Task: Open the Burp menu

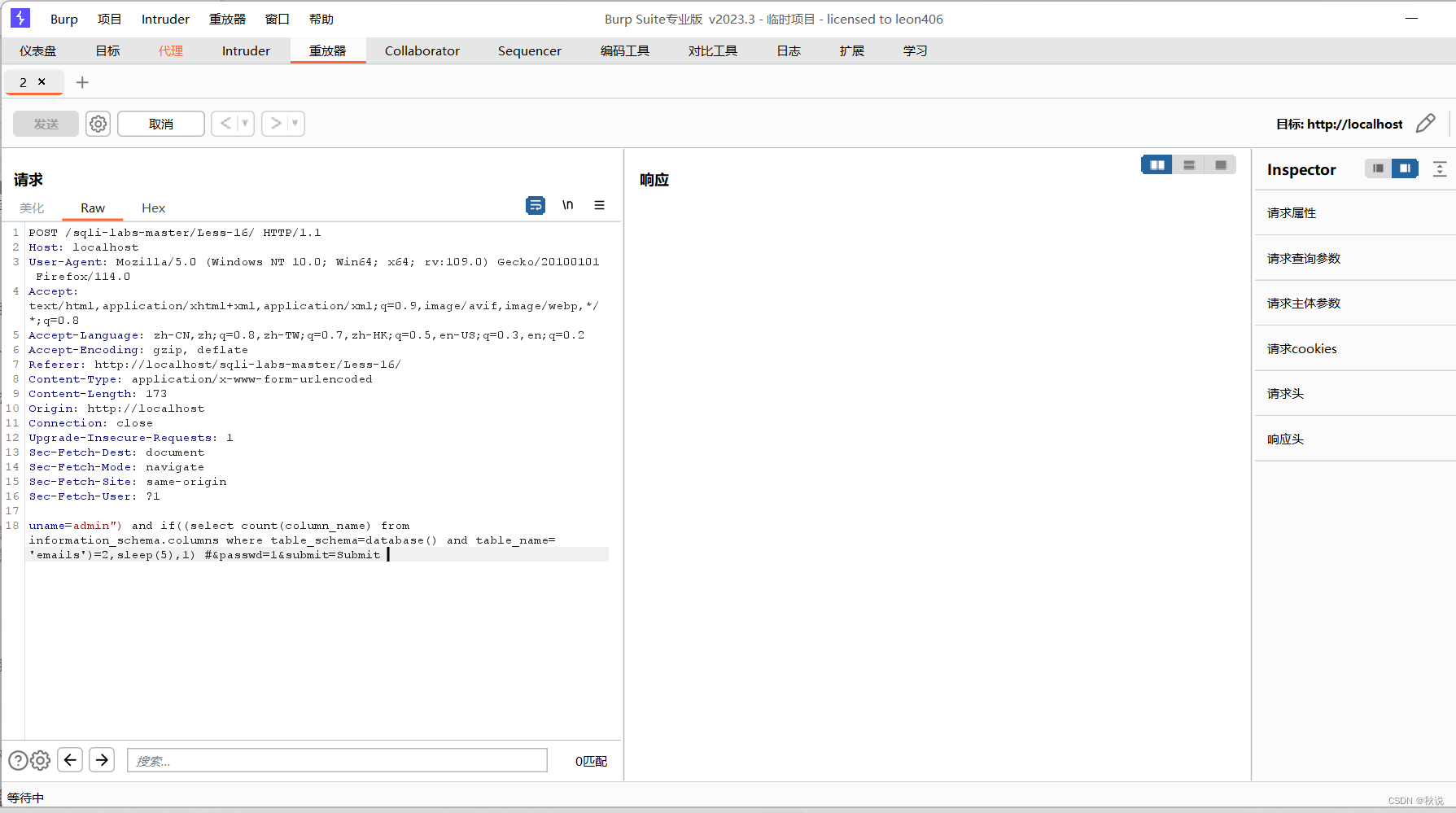Action: click(64, 19)
